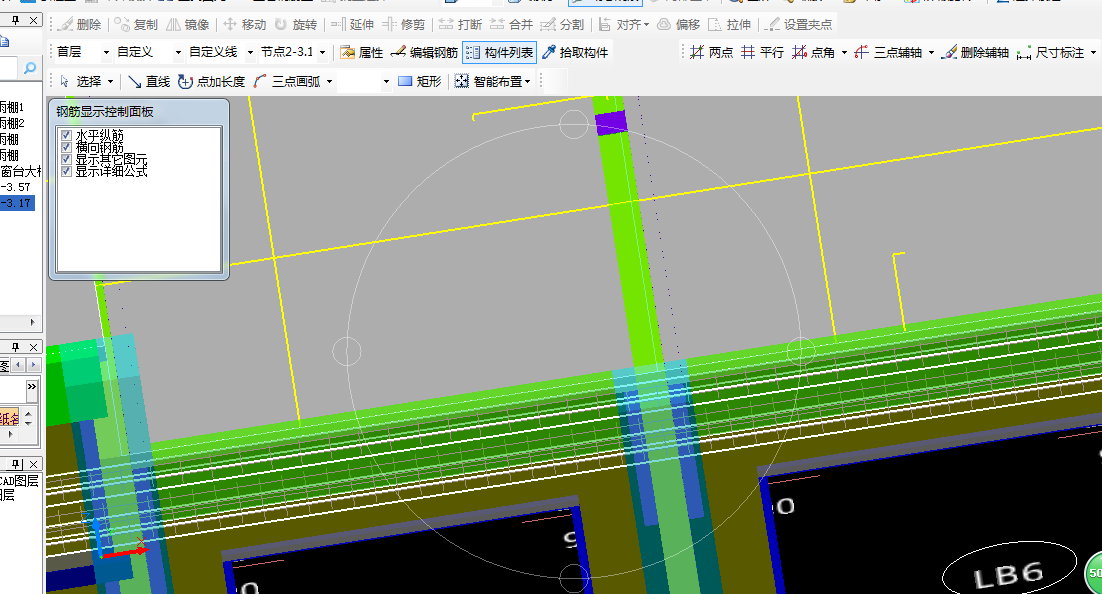Select the 延伸 (extend) tool

[x=352, y=25]
